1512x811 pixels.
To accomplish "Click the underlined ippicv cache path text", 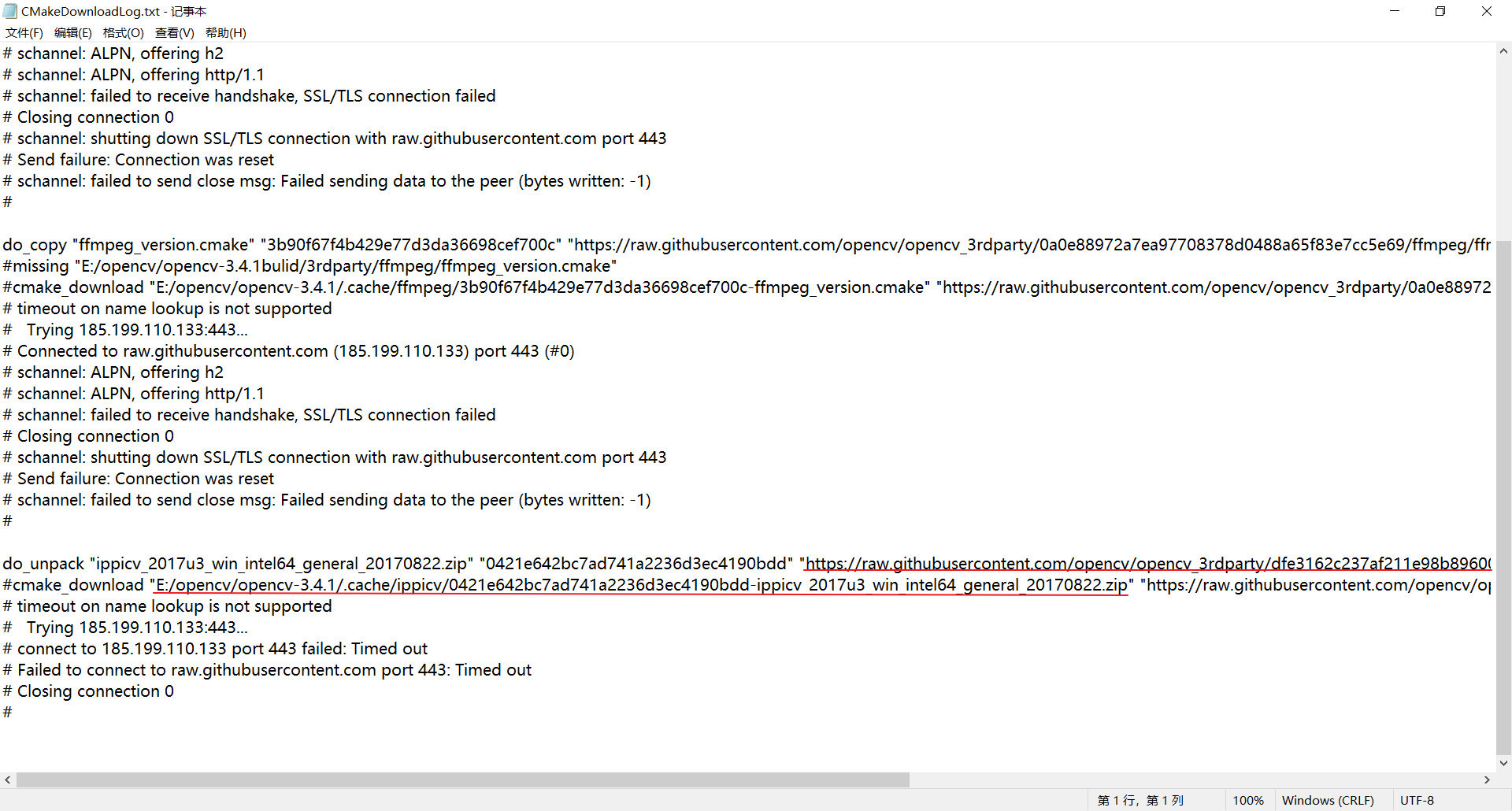I will 642,585.
